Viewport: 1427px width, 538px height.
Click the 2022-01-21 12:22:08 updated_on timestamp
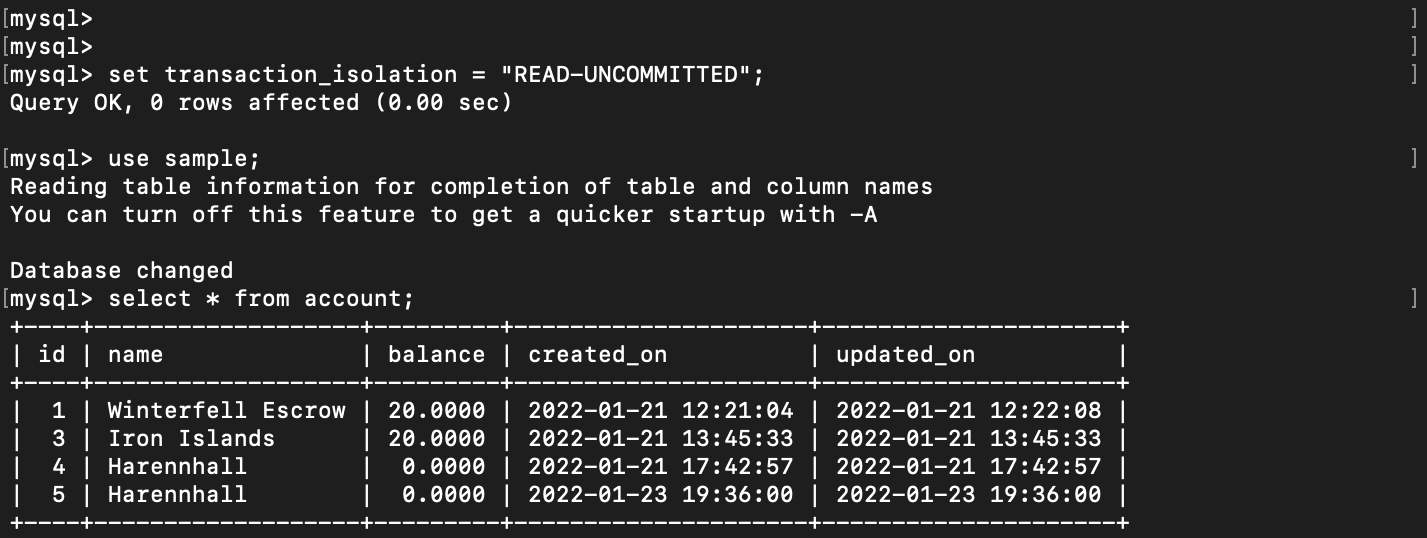coord(968,410)
